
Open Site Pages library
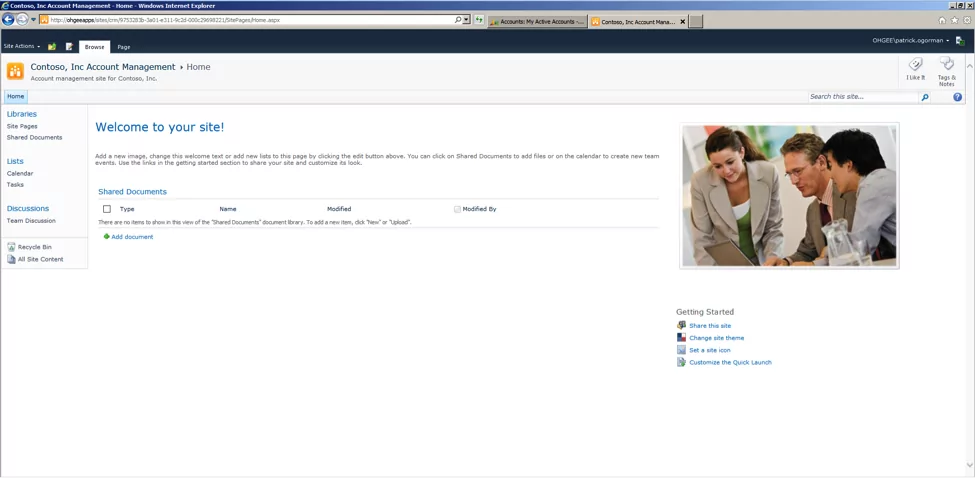[22, 126]
